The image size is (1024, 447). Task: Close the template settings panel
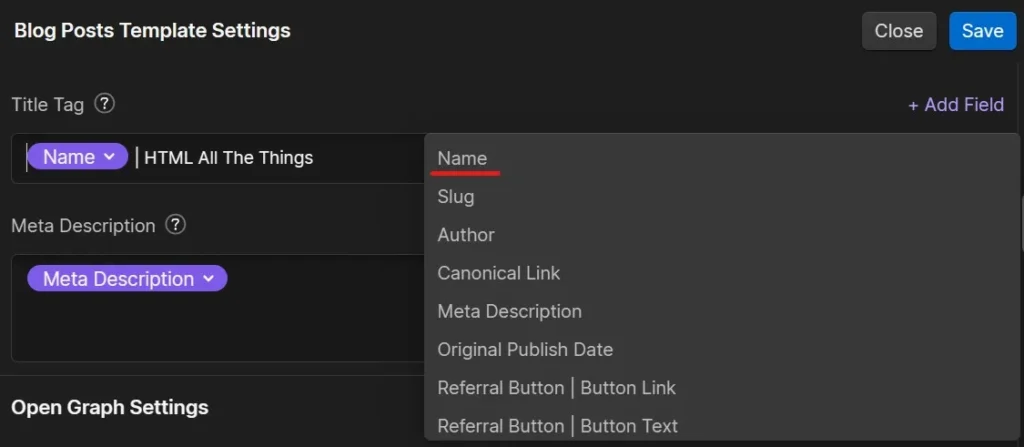click(x=898, y=31)
